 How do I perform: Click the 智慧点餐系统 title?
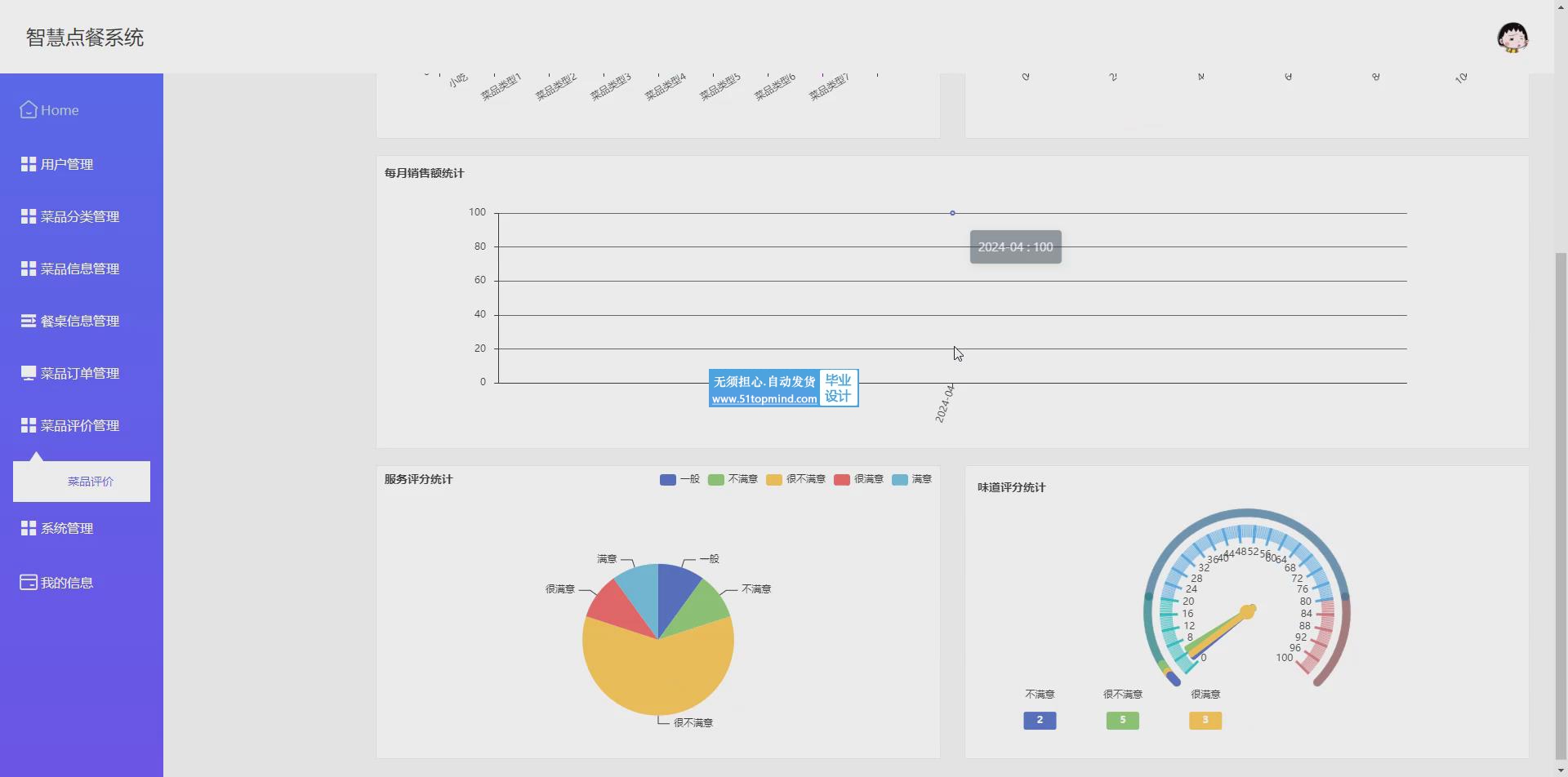click(x=85, y=38)
